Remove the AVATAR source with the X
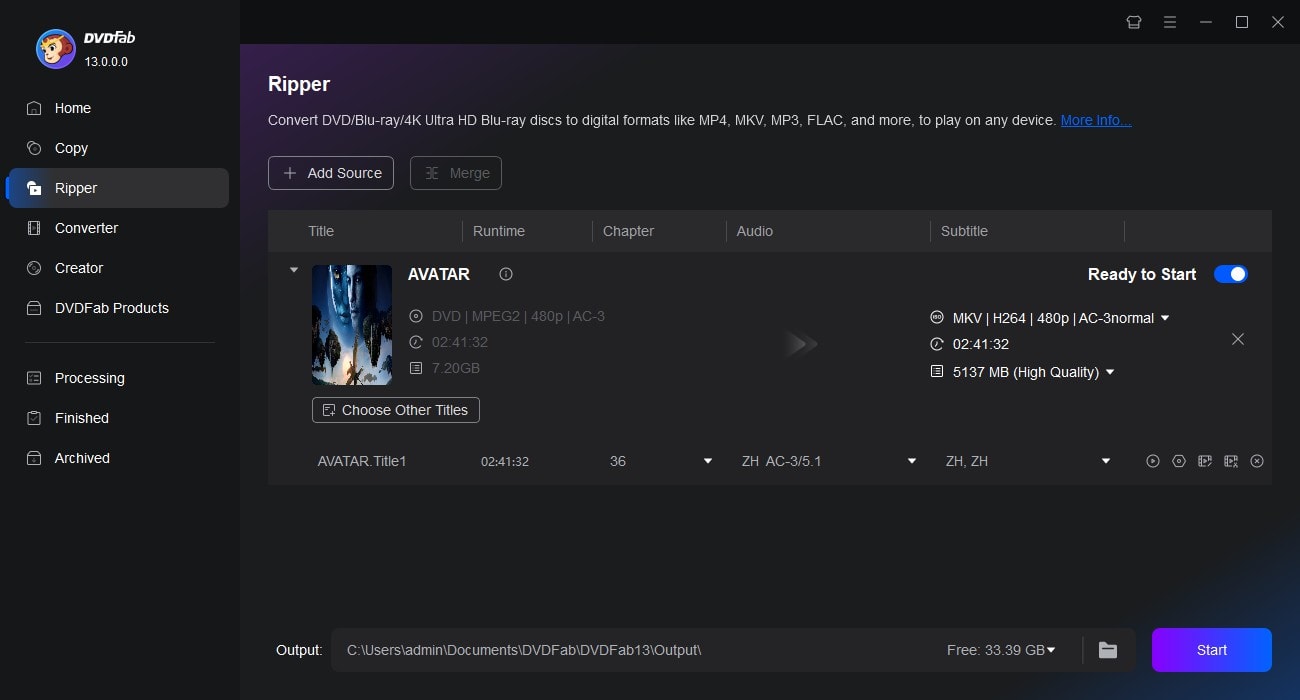 tap(1238, 339)
